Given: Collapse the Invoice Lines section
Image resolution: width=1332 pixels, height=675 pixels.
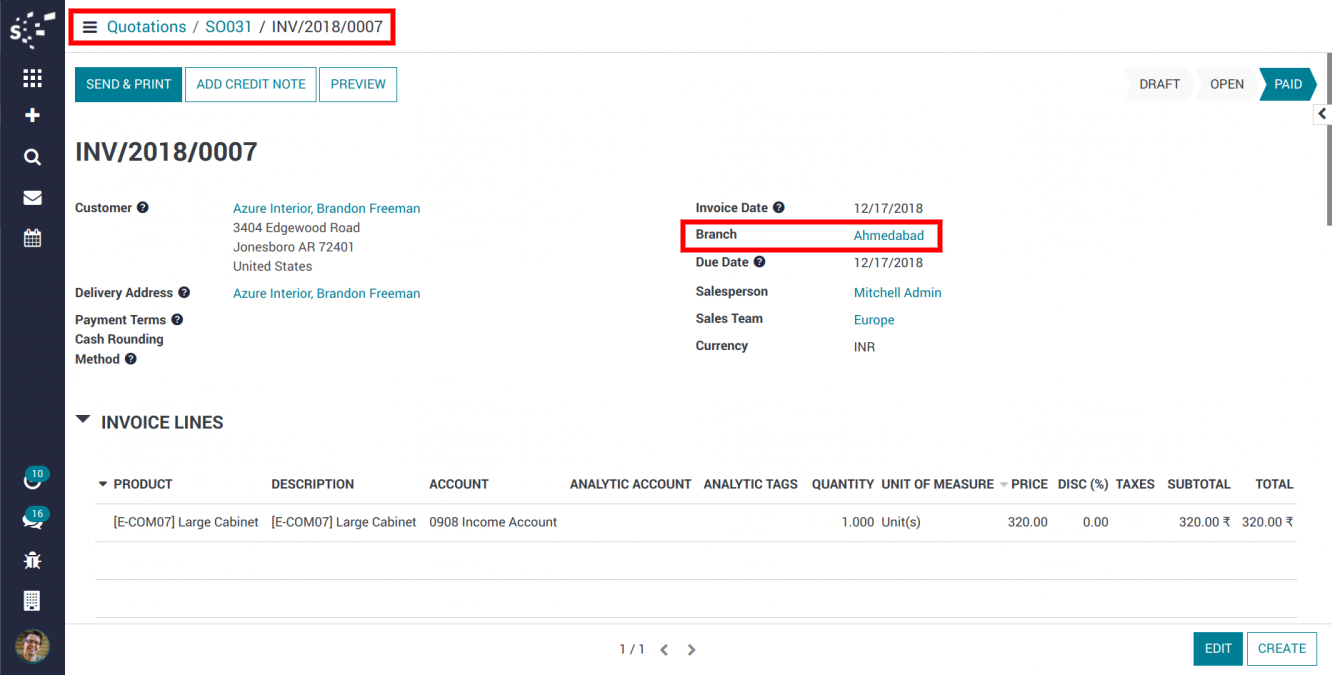Looking at the screenshot, I should click(83, 421).
